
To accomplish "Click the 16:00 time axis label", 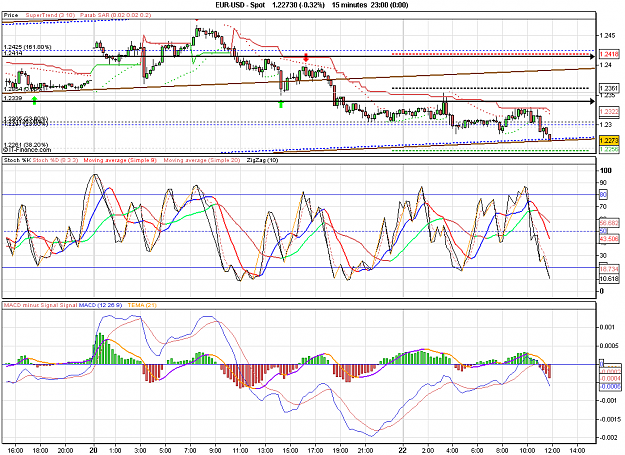I will click(x=15, y=451).
